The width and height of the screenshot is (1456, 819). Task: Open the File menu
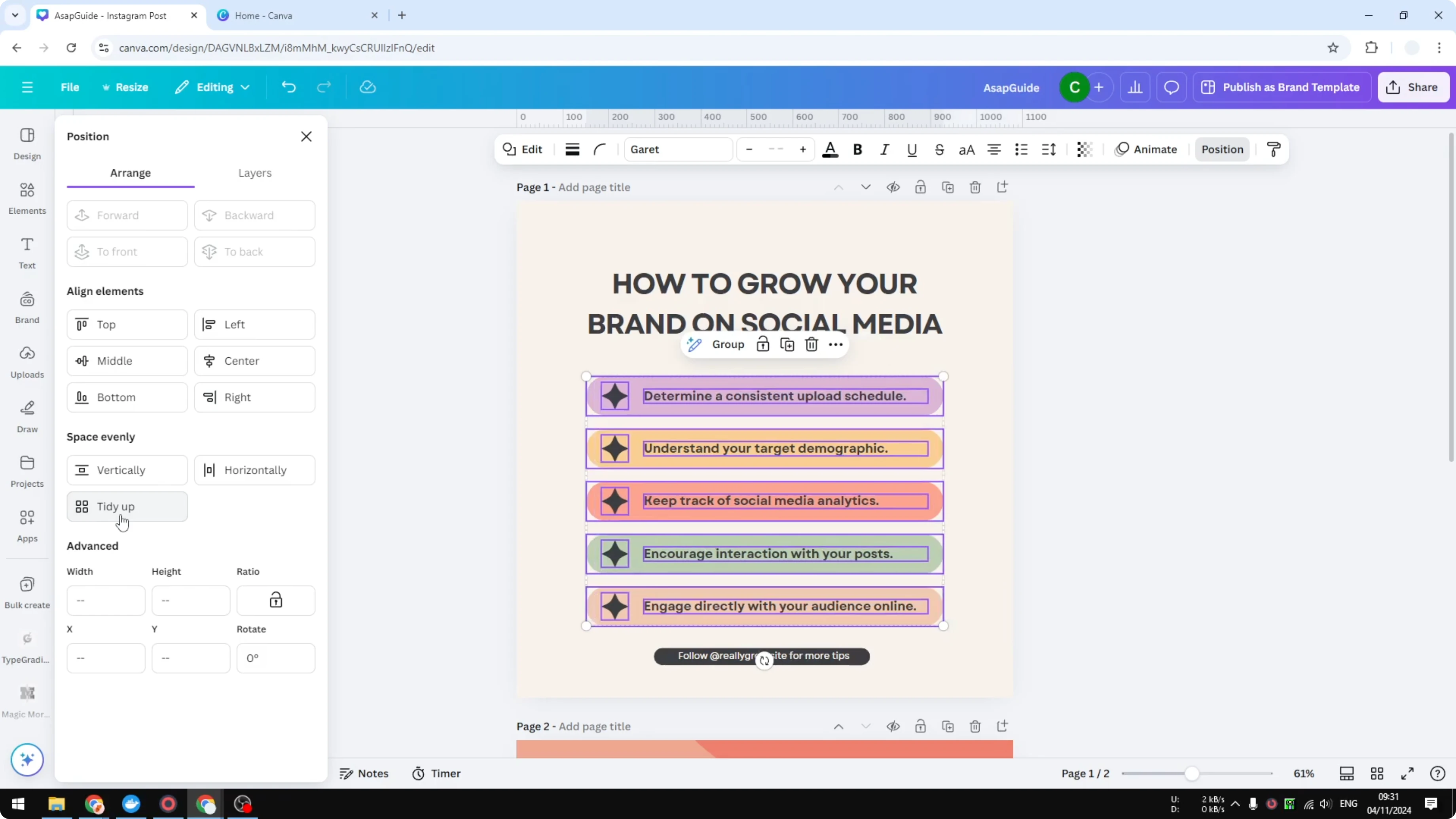(x=70, y=87)
